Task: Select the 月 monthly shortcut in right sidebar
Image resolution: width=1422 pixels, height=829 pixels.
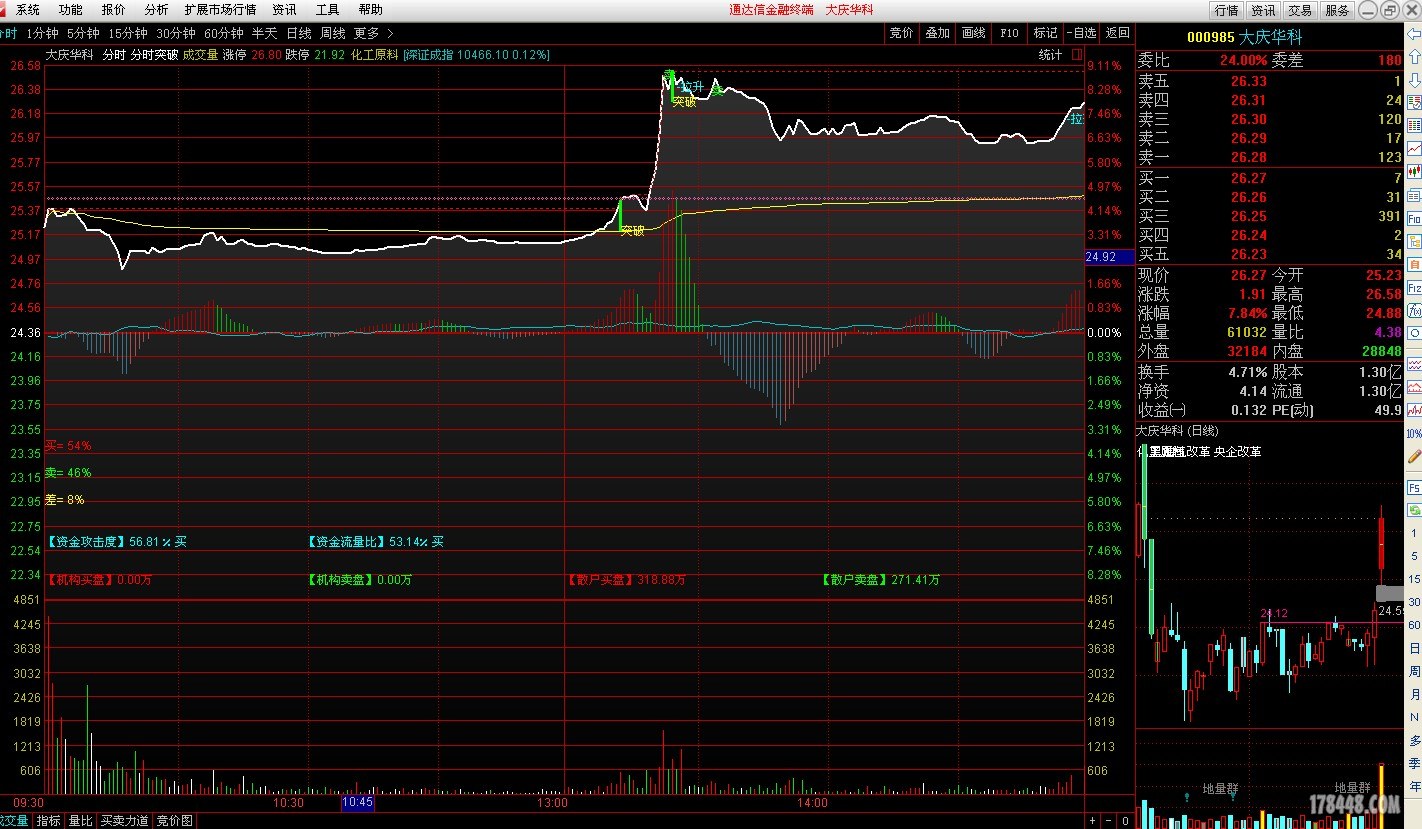Action: tap(1414, 694)
